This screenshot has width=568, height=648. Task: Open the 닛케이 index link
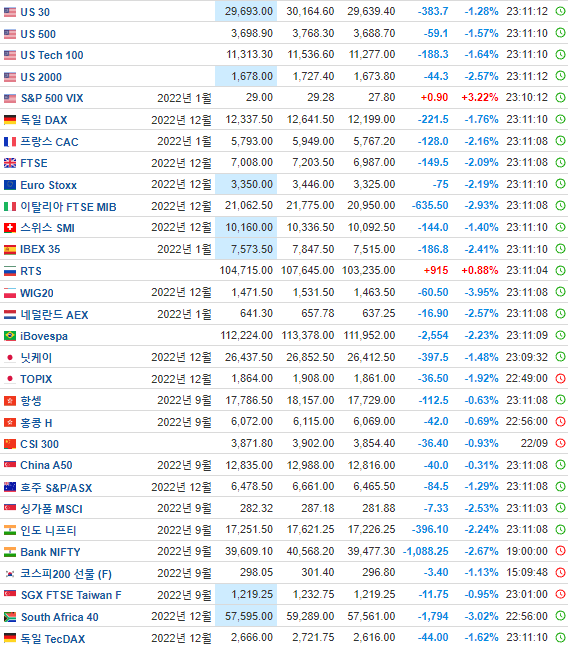(36, 357)
